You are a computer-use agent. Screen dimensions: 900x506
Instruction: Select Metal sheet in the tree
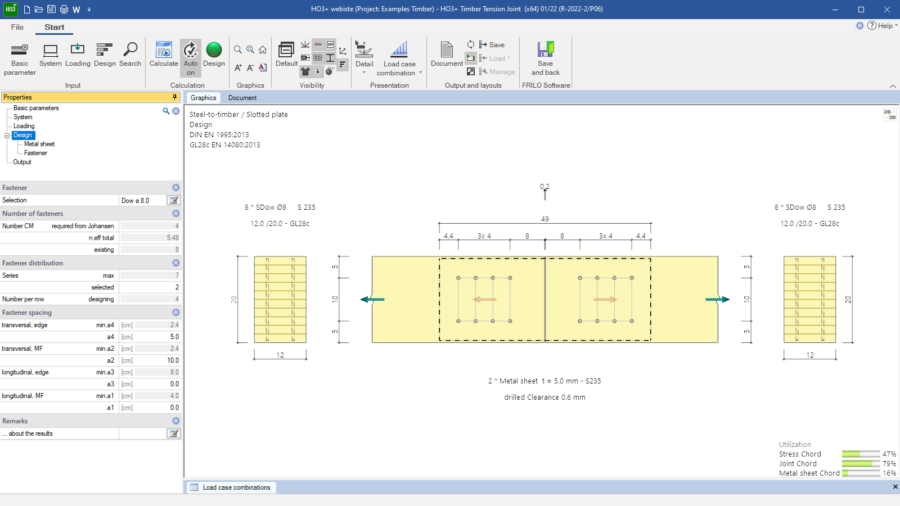[39, 144]
